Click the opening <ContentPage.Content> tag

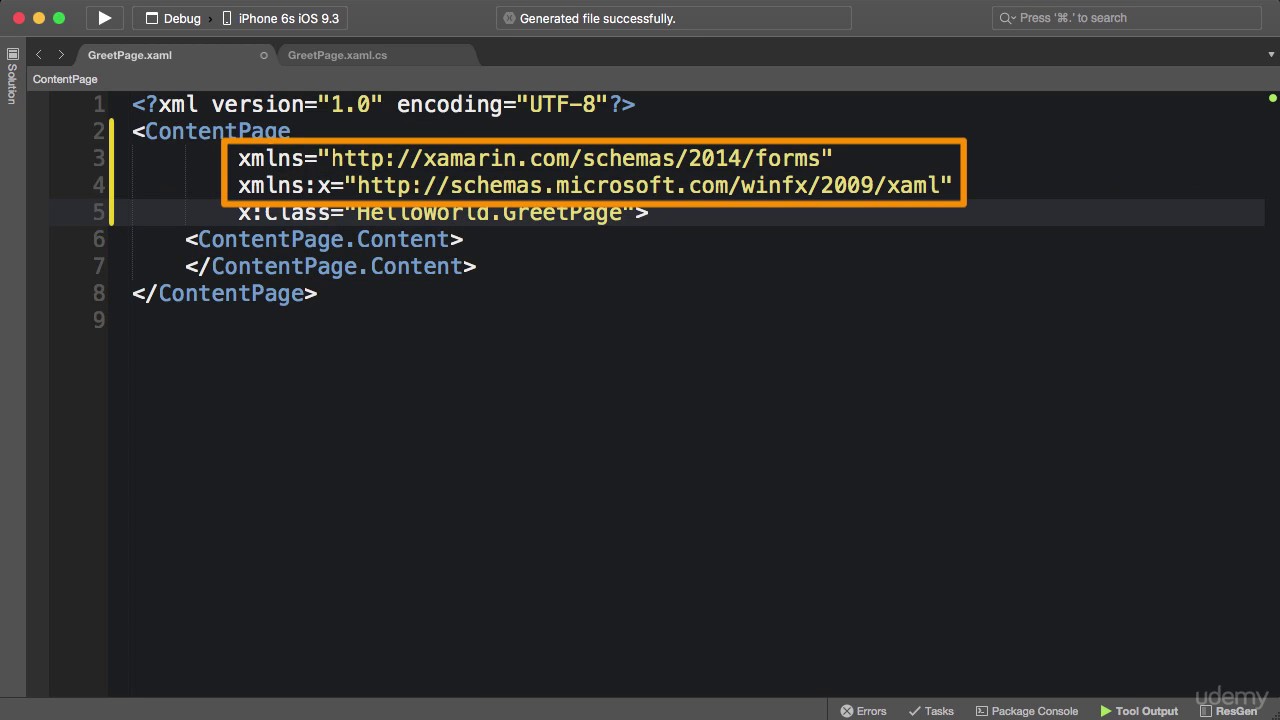(x=324, y=239)
